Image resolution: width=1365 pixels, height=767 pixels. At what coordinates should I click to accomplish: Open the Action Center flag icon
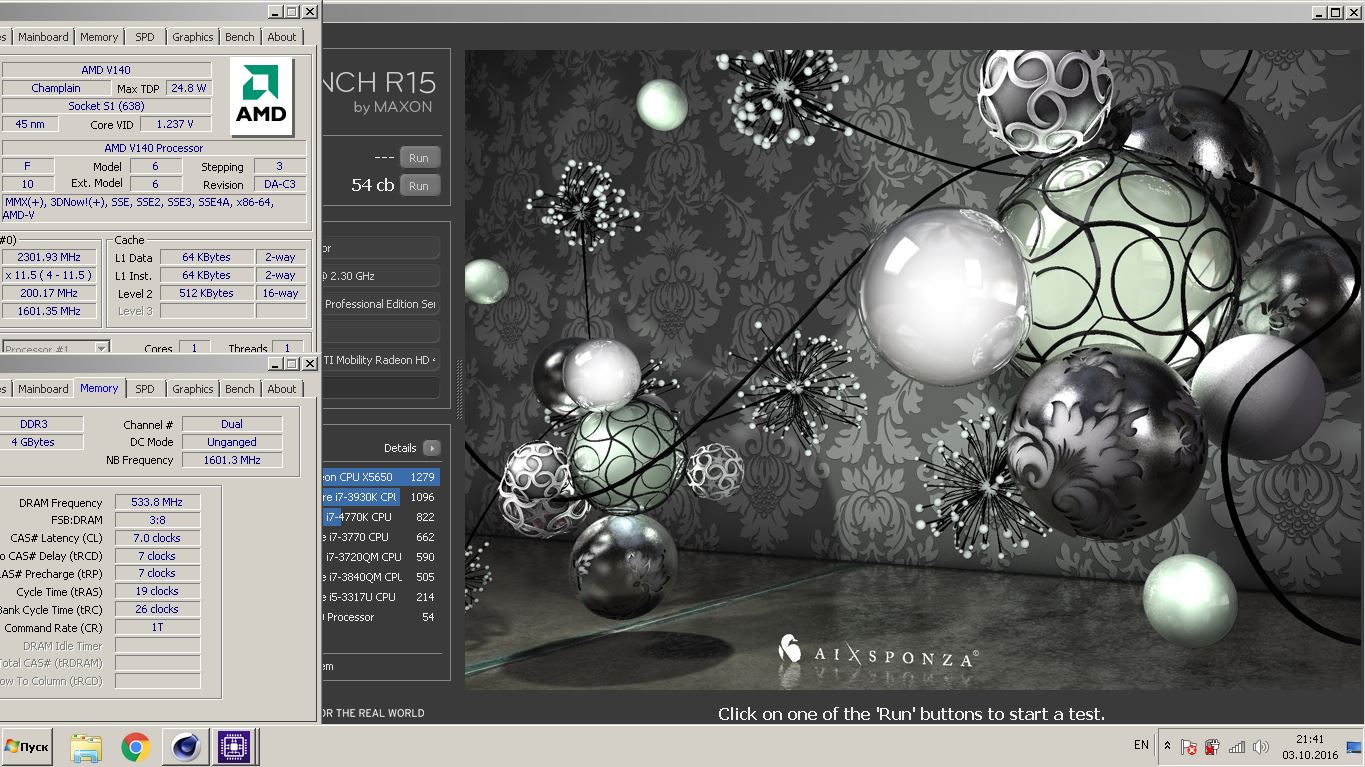tap(1189, 747)
